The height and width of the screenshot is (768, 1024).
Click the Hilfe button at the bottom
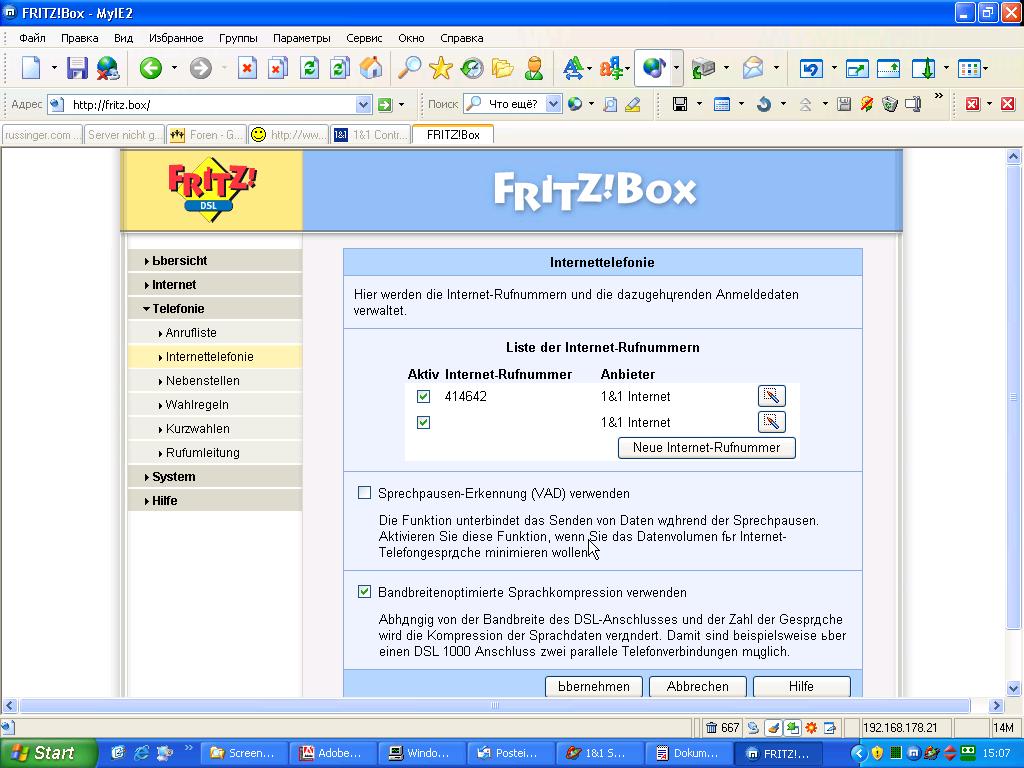pyautogui.click(x=801, y=686)
